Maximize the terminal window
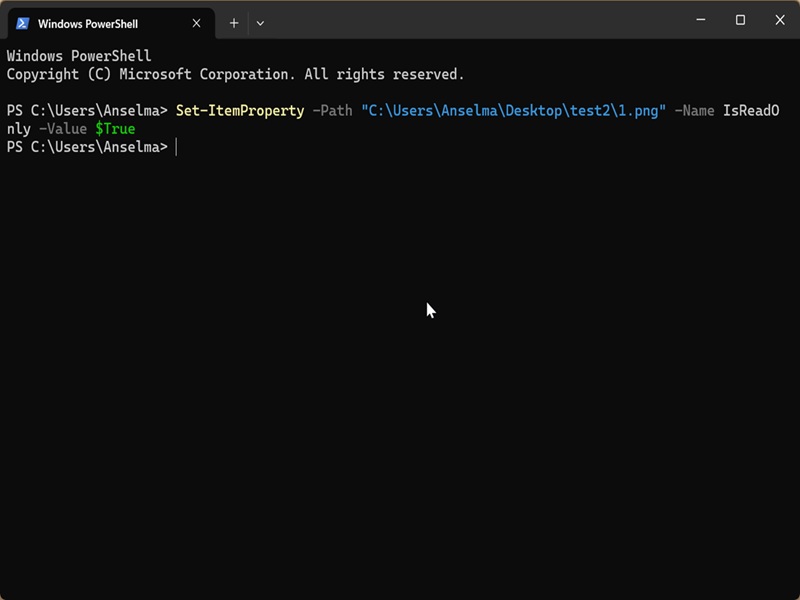 (x=740, y=20)
